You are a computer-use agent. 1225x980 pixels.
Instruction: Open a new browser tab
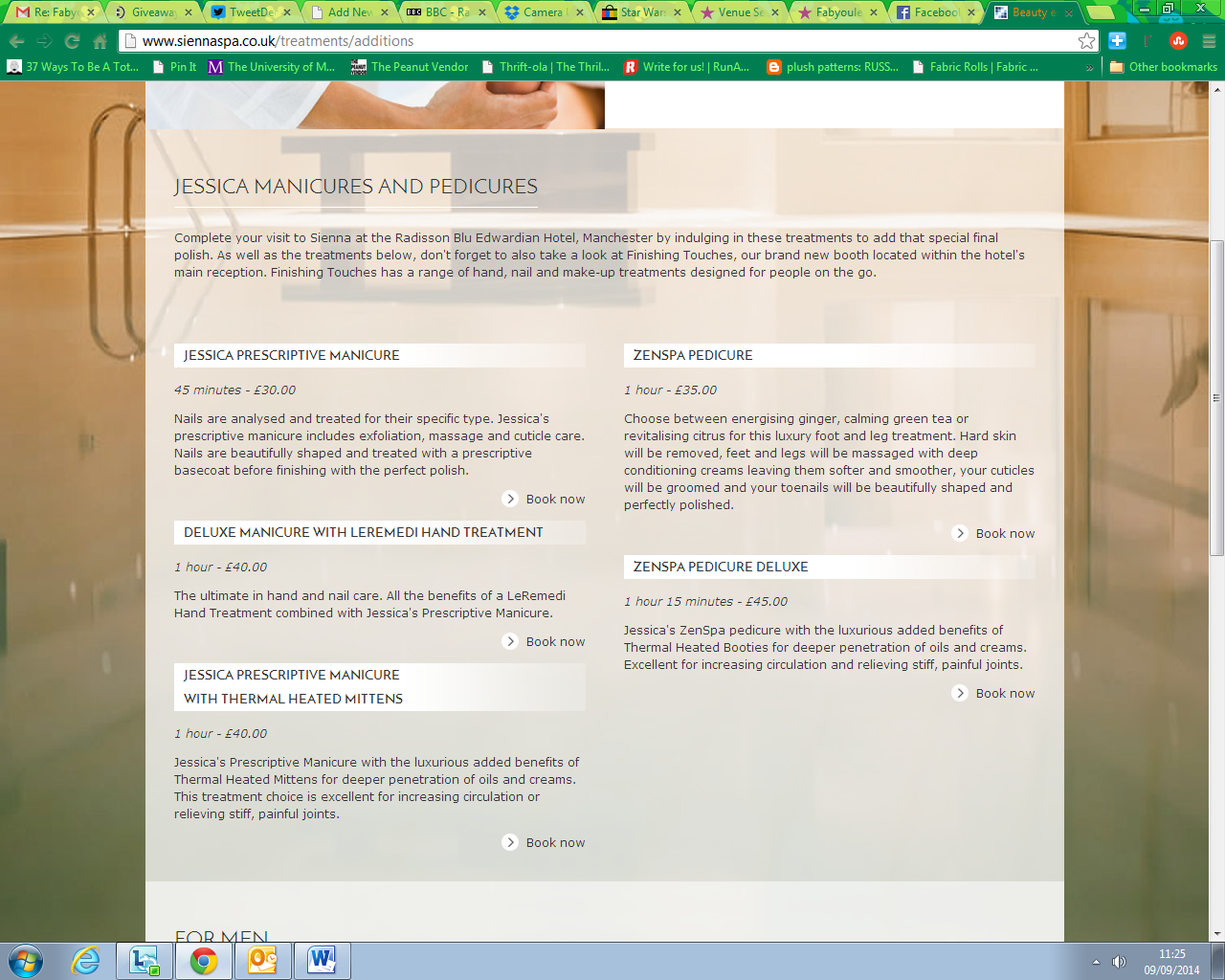click(1101, 12)
